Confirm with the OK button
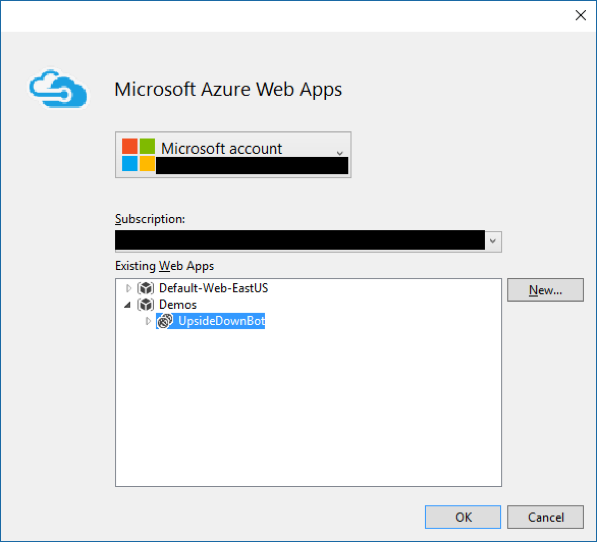The width and height of the screenshot is (597, 542). point(463,517)
